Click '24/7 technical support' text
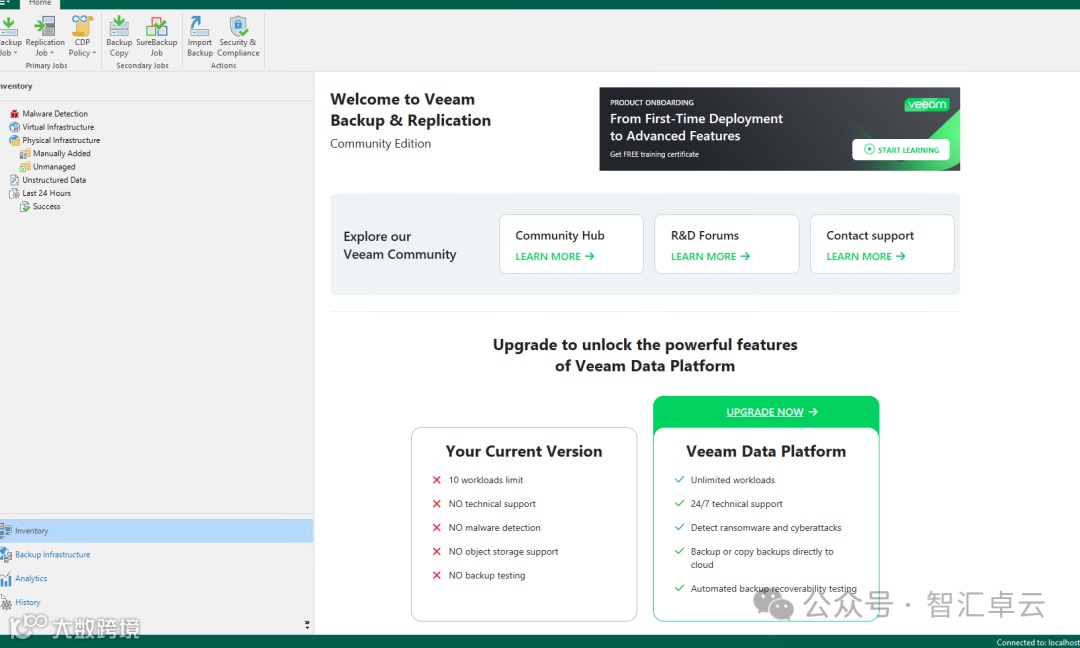 pyautogui.click(x=736, y=504)
